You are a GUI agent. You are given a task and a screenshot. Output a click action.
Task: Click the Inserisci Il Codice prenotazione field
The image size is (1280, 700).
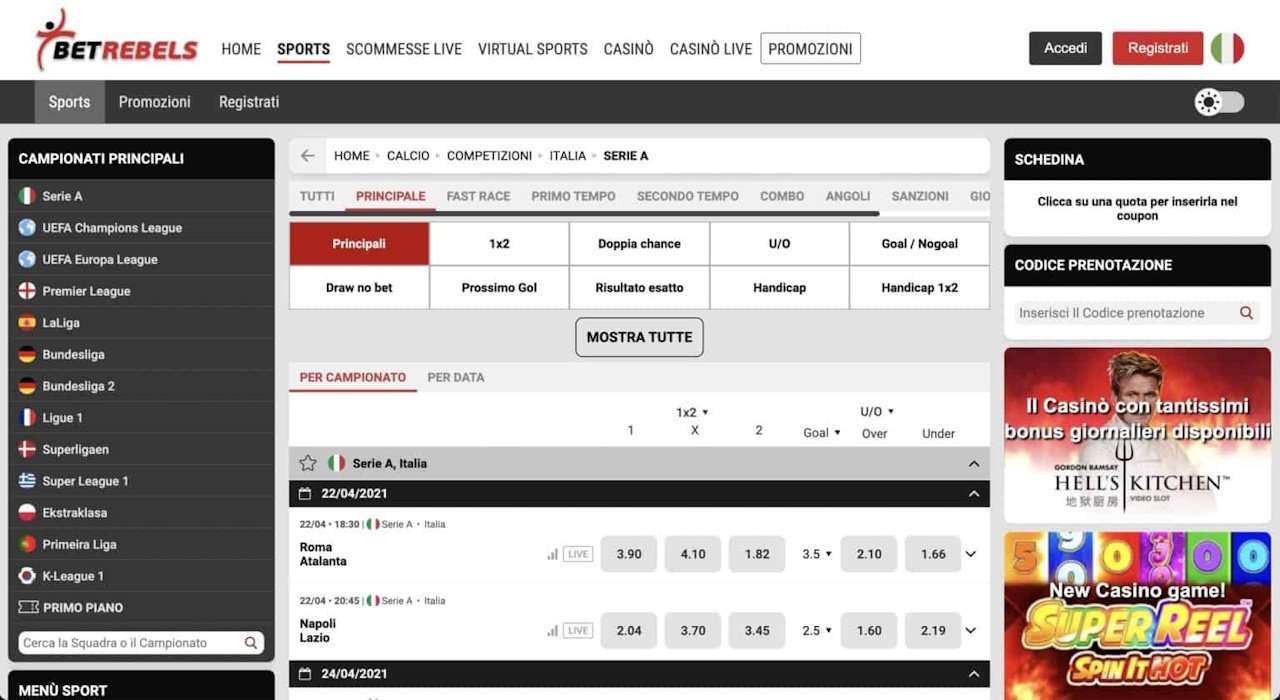click(1137, 313)
